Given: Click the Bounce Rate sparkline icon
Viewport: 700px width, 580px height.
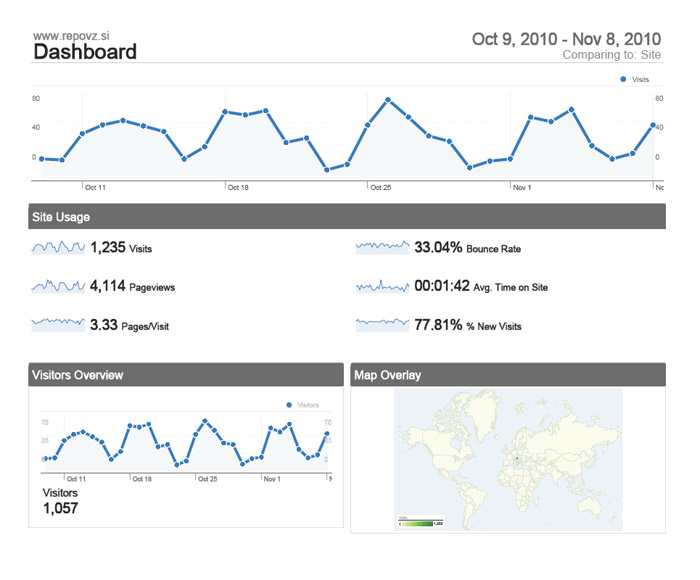Looking at the screenshot, I should point(383,247).
